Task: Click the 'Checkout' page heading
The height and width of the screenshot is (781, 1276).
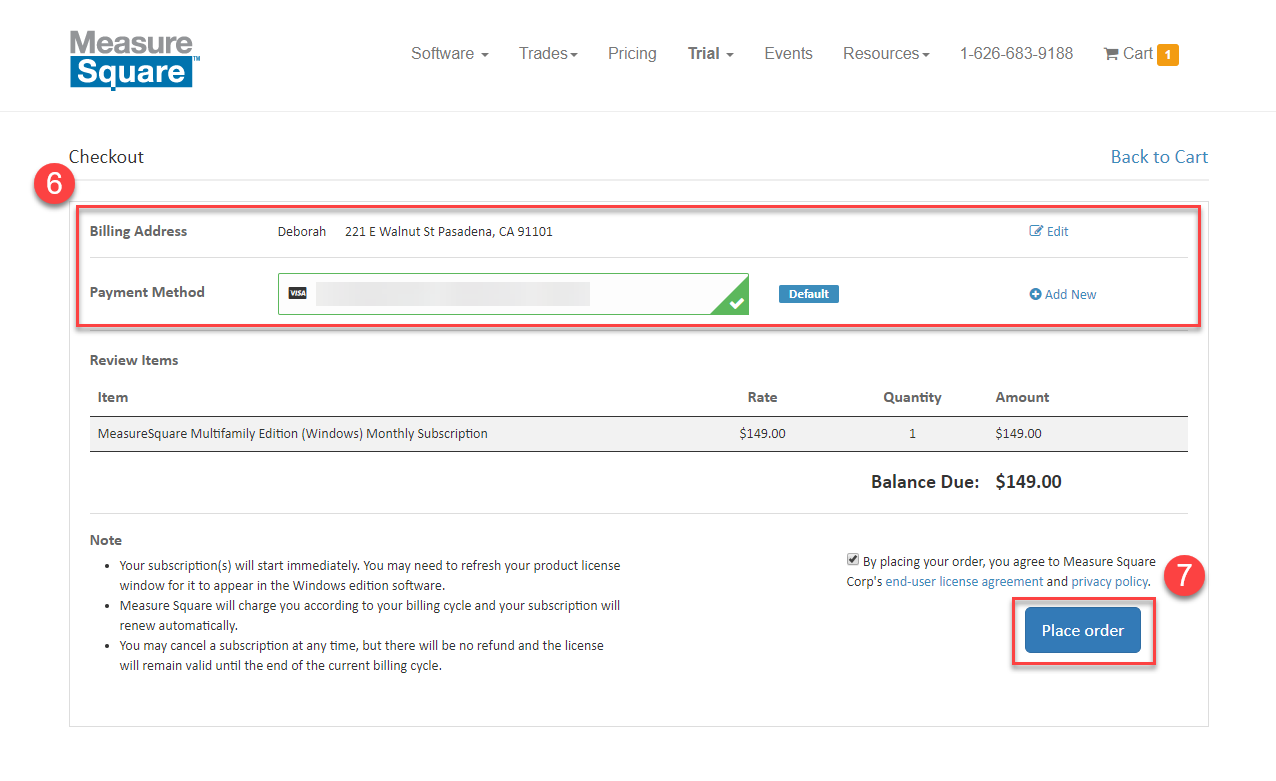Action: click(106, 157)
